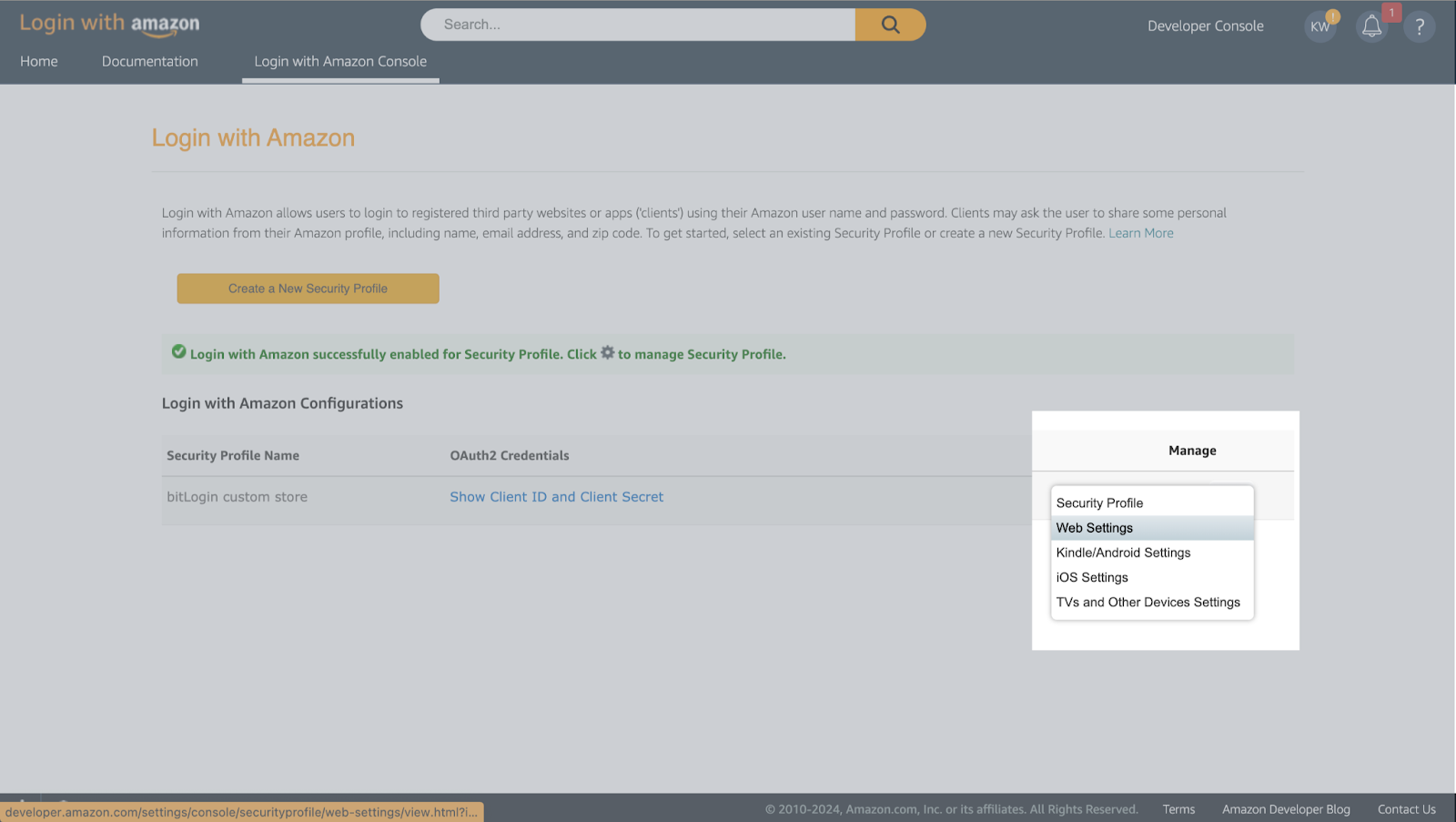Click the Security Profile Name column header
This screenshot has width=1456, height=822.
click(x=233, y=456)
